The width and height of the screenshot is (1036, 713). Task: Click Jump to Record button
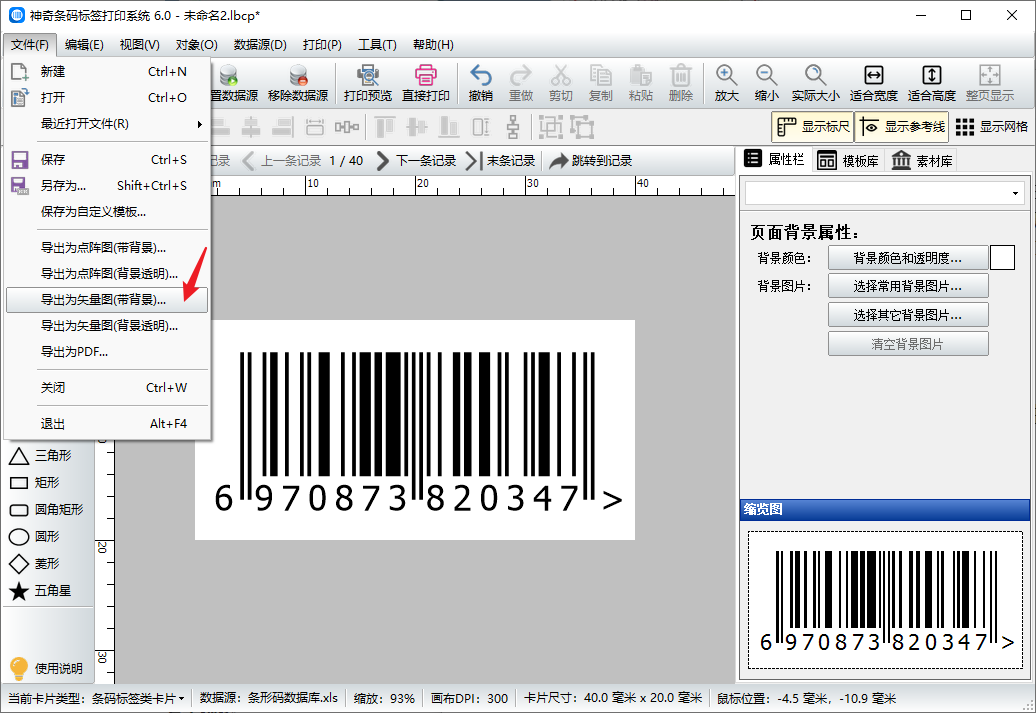(x=591, y=161)
